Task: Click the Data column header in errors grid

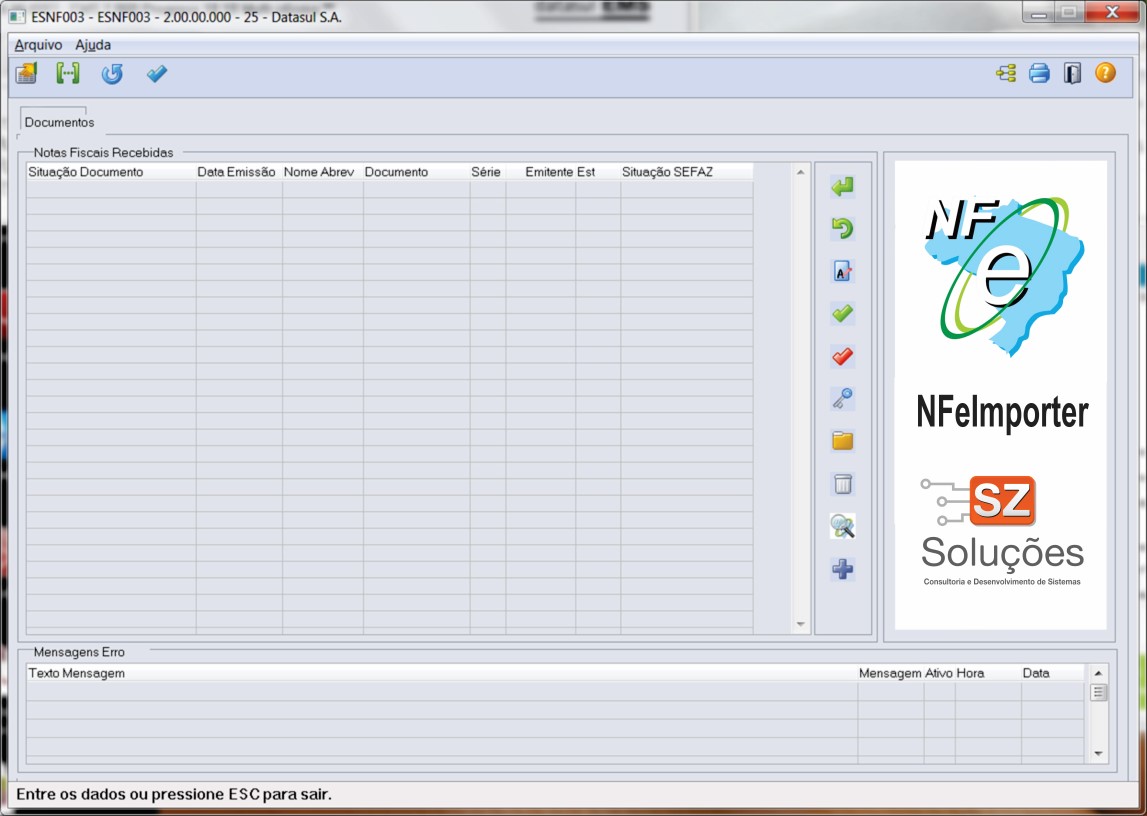Action: pyautogui.click(x=1053, y=673)
